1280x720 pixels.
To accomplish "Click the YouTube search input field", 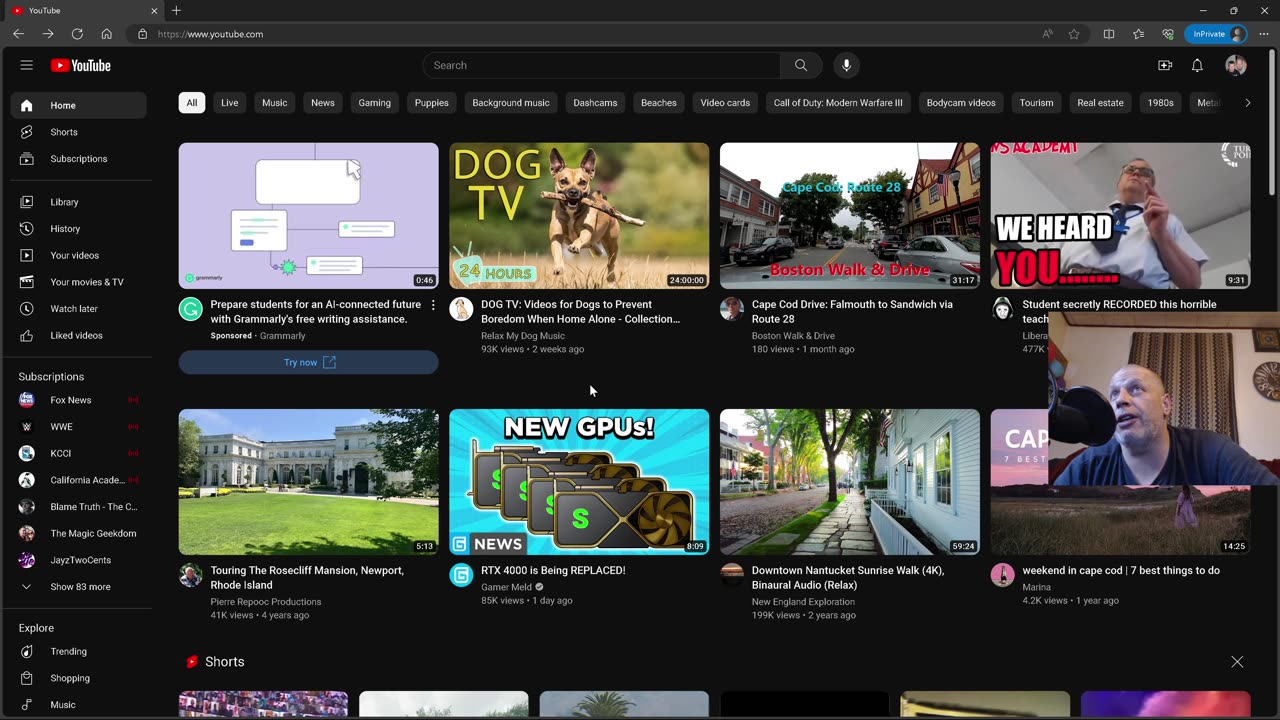I will (x=602, y=65).
